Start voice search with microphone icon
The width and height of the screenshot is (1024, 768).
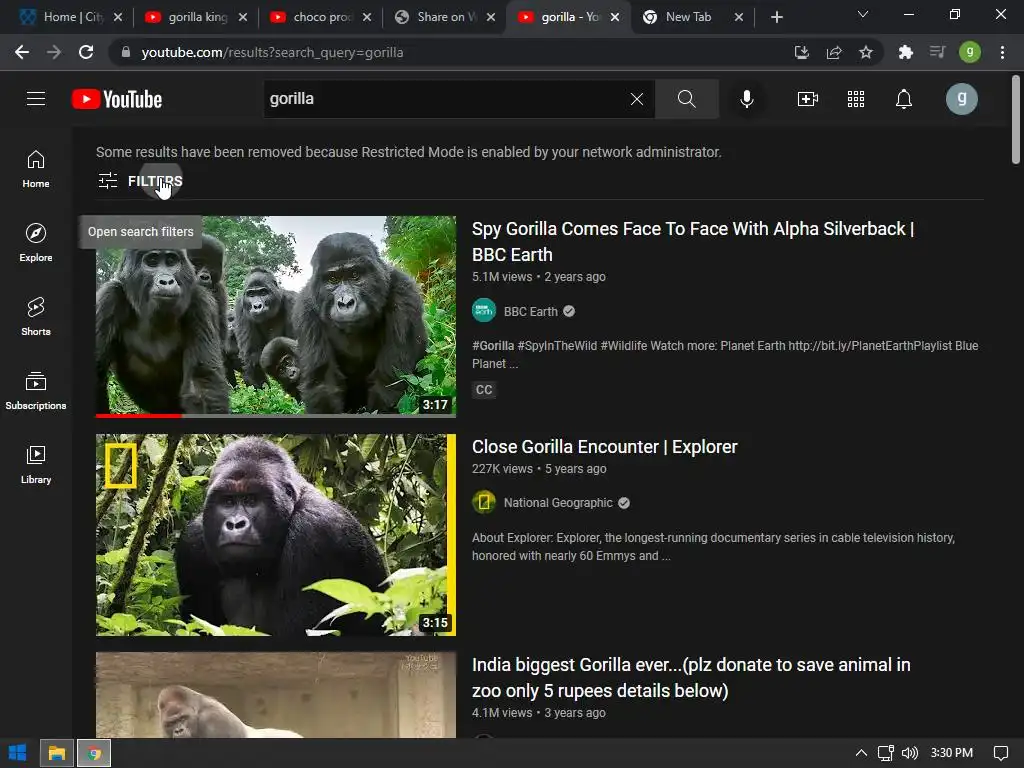(746, 99)
